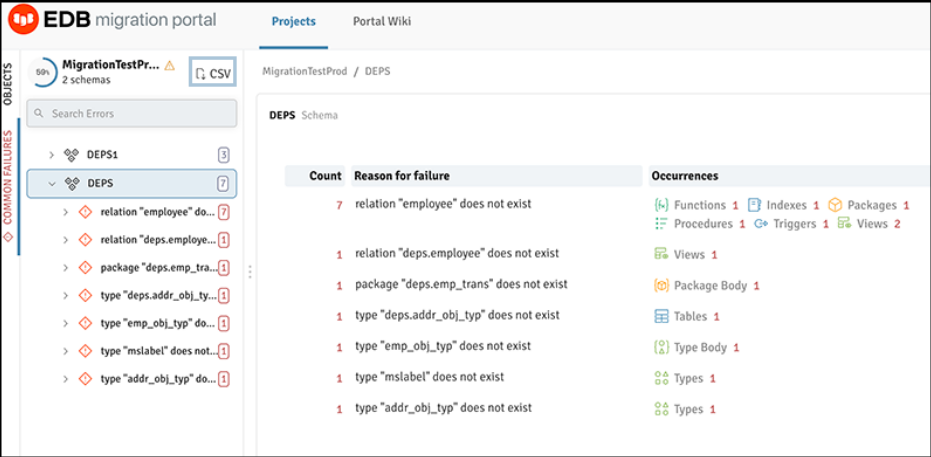This screenshot has height=457, width=931.
Task: Click the Search Errors input field
Action: tap(132, 114)
